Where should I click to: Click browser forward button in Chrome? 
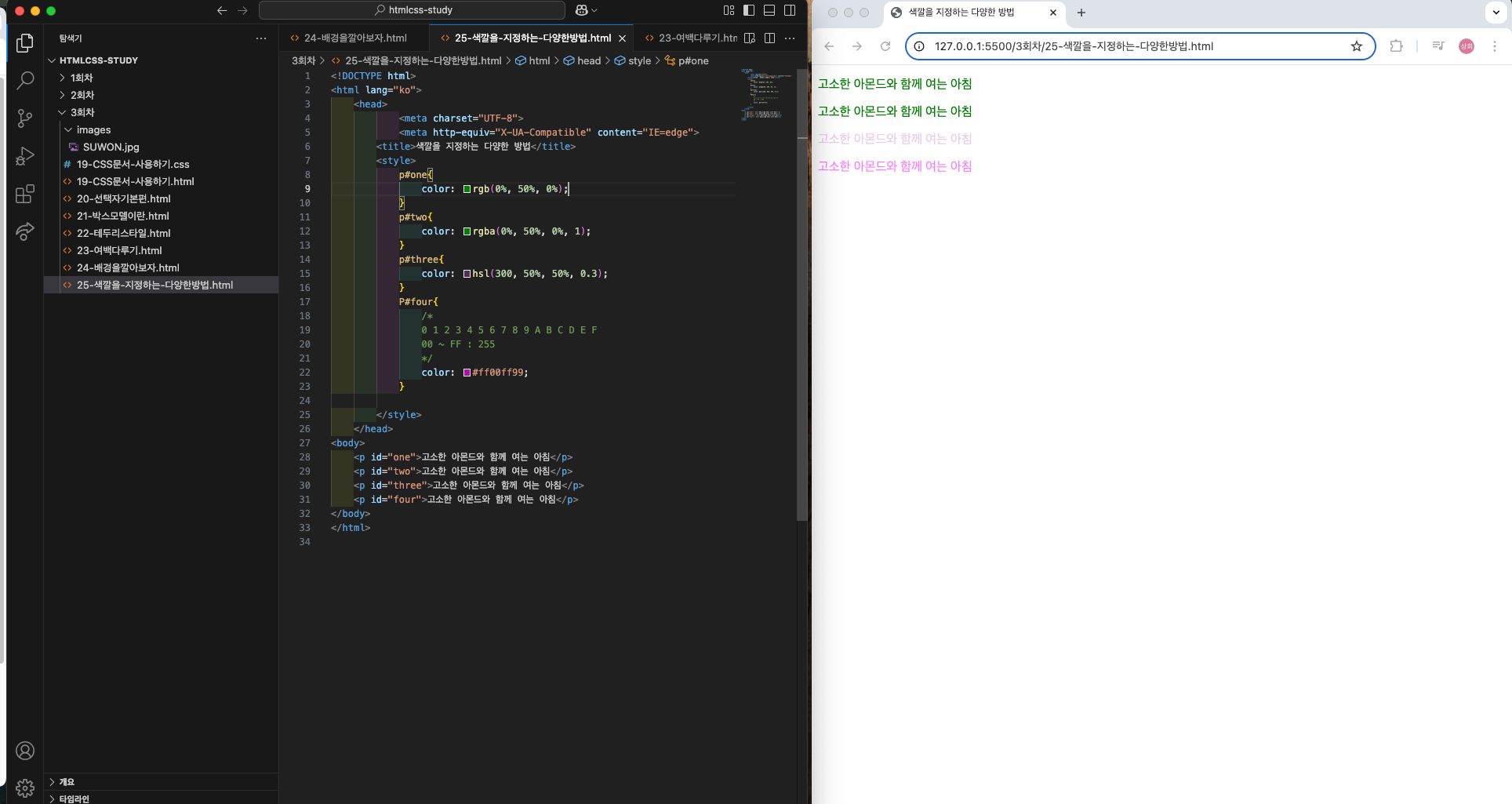coord(857,46)
